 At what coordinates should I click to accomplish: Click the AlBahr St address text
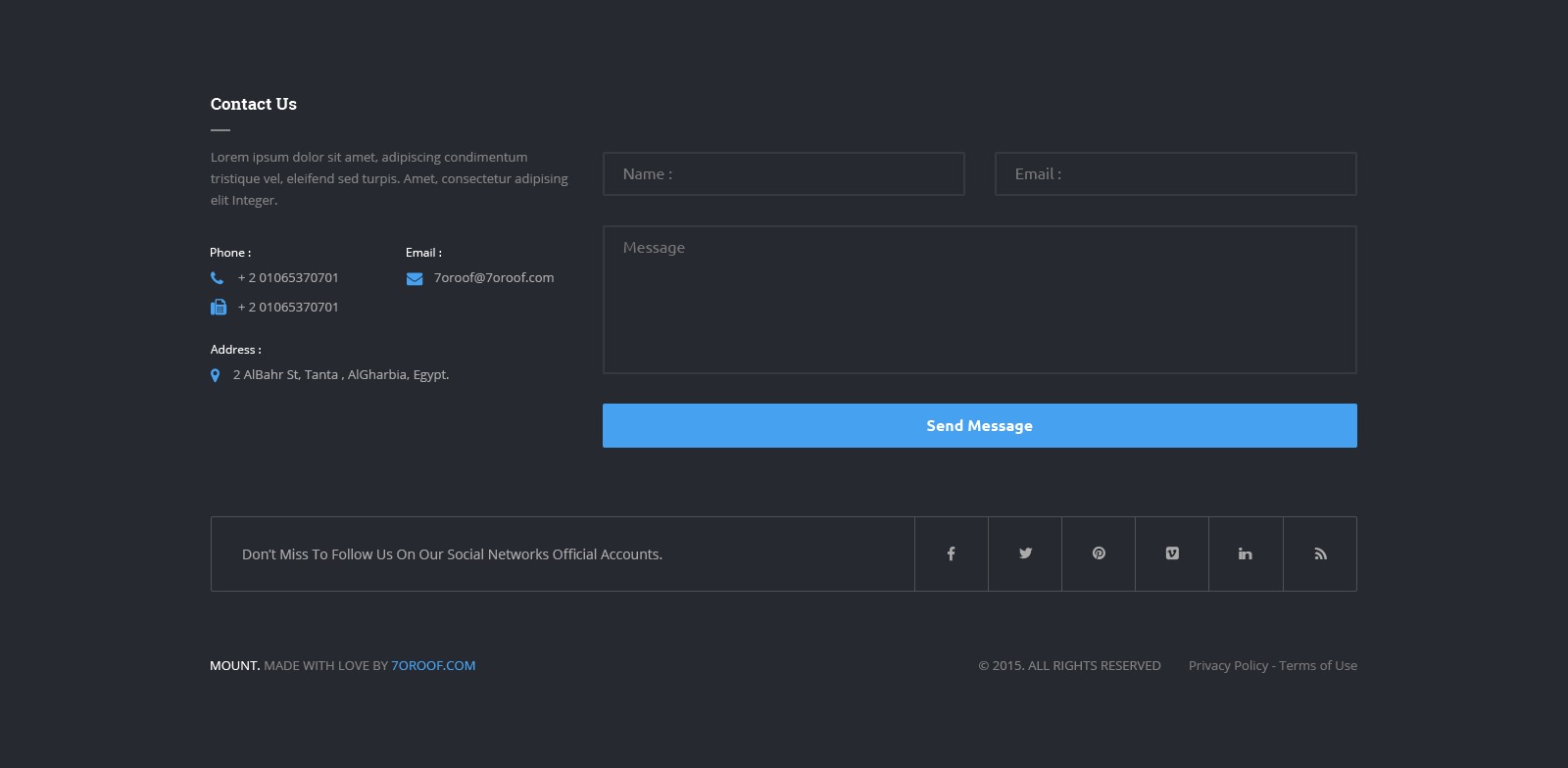[x=341, y=375]
